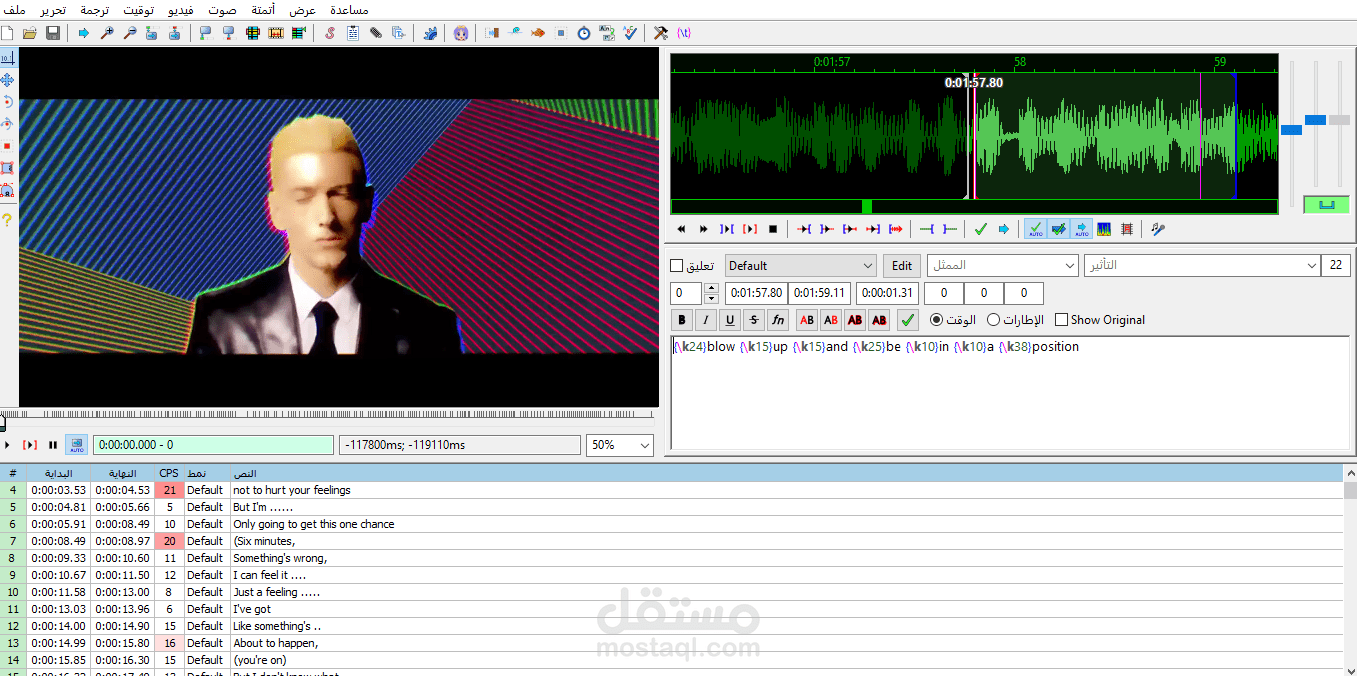This screenshot has height=676, width=1357.
Task: Click the Edit style button
Action: [902, 265]
